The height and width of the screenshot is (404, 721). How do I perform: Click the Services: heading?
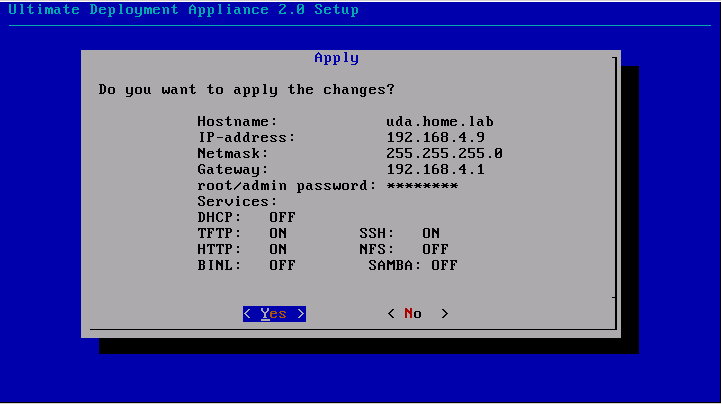click(x=237, y=202)
